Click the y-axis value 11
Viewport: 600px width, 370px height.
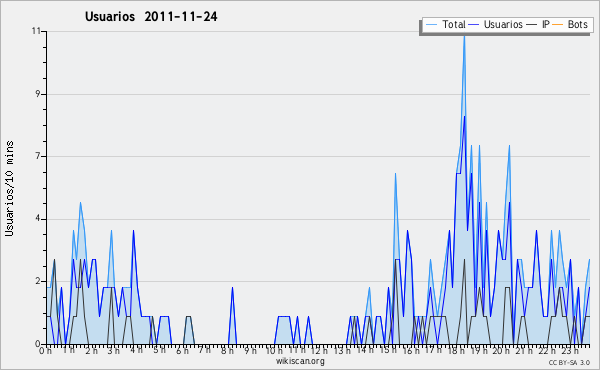click(36, 31)
